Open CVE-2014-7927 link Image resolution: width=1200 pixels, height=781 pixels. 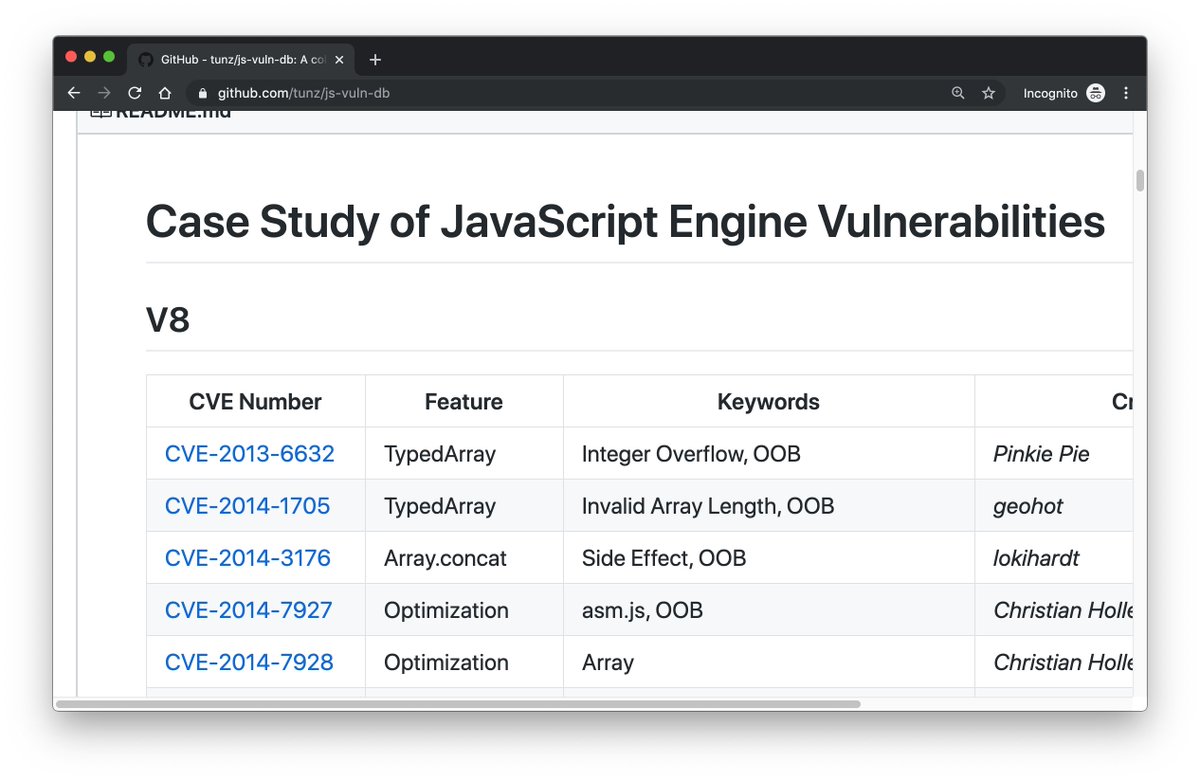click(x=248, y=610)
